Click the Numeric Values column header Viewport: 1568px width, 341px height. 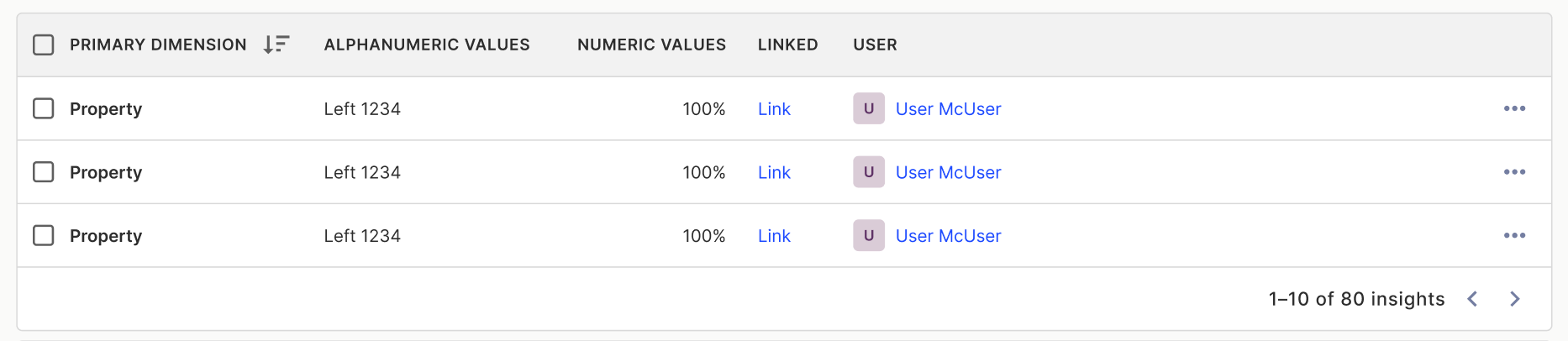[651, 45]
